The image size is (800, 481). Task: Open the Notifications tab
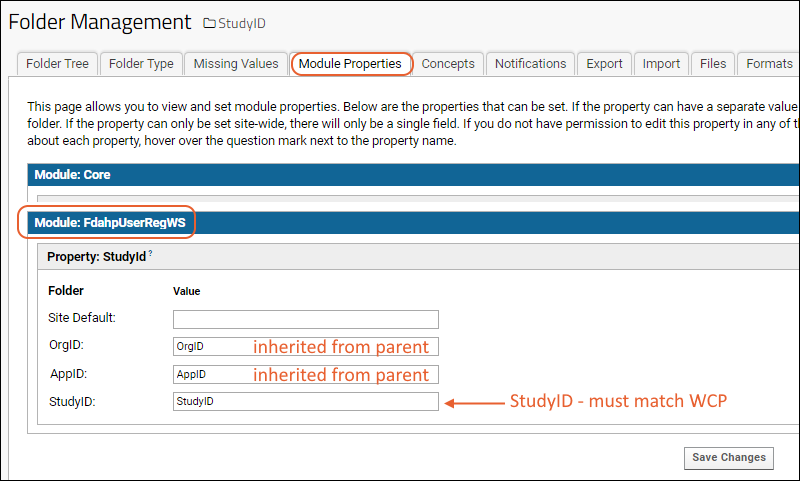[x=530, y=64]
